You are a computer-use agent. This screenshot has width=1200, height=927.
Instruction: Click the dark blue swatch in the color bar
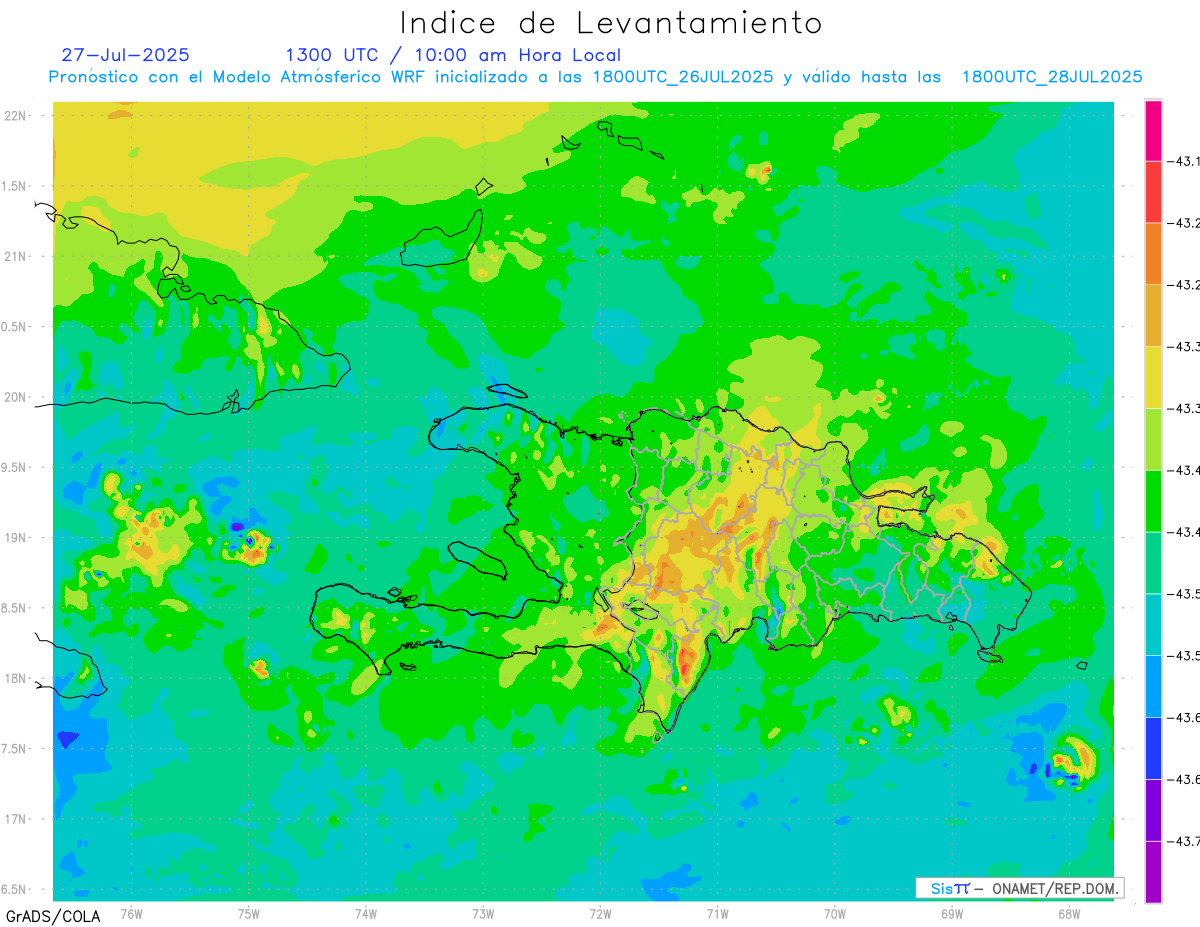click(x=1153, y=748)
